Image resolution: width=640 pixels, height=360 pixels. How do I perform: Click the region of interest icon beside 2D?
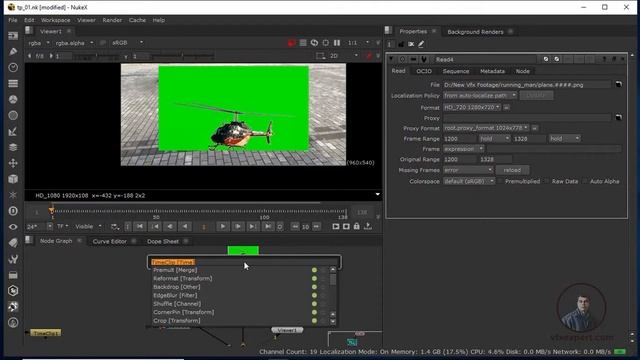(x=321, y=56)
